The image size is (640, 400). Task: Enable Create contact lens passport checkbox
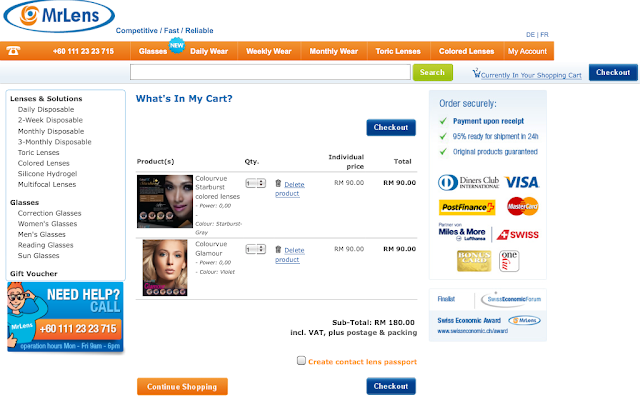(x=301, y=360)
